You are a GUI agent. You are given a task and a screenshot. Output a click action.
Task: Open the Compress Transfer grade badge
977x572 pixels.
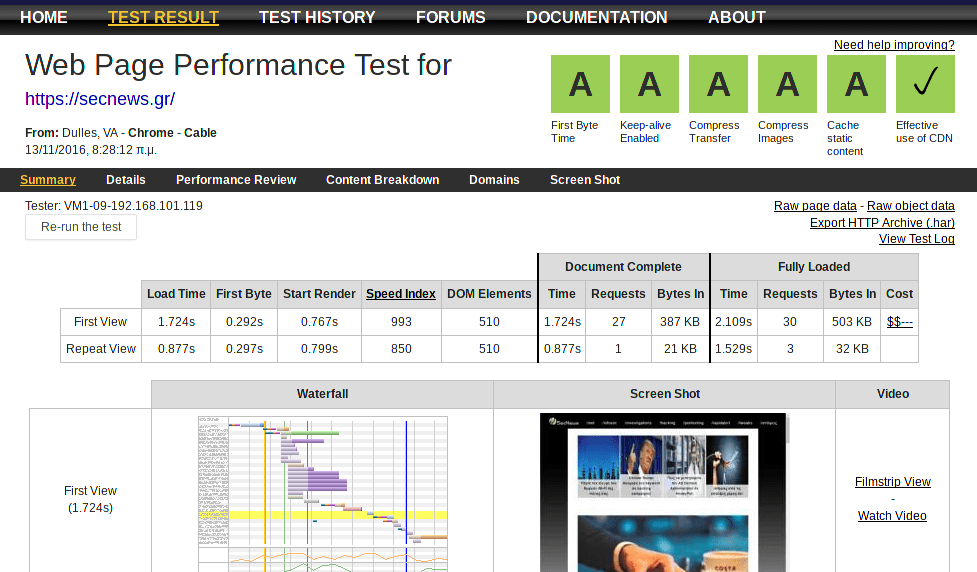pos(718,84)
